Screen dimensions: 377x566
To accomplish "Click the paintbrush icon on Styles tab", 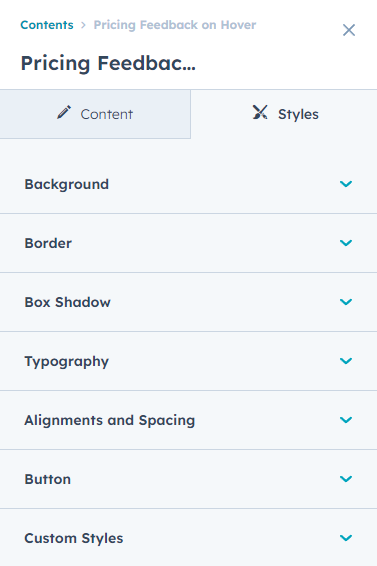I will tap(260, 112).
